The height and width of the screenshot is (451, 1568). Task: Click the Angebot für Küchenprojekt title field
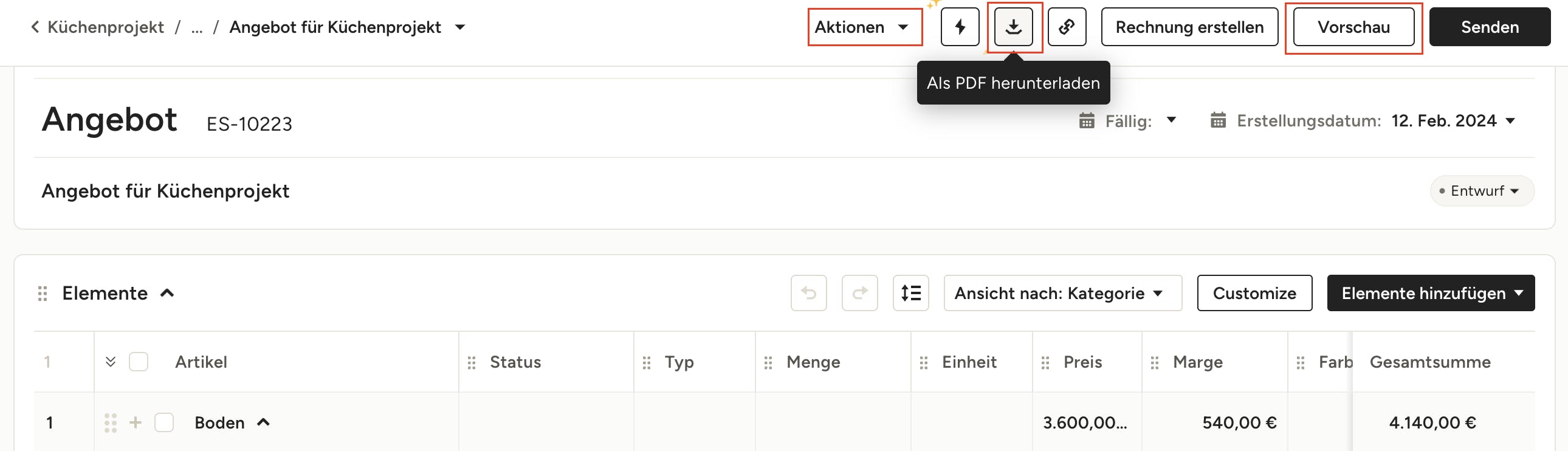tap(165, 191)
